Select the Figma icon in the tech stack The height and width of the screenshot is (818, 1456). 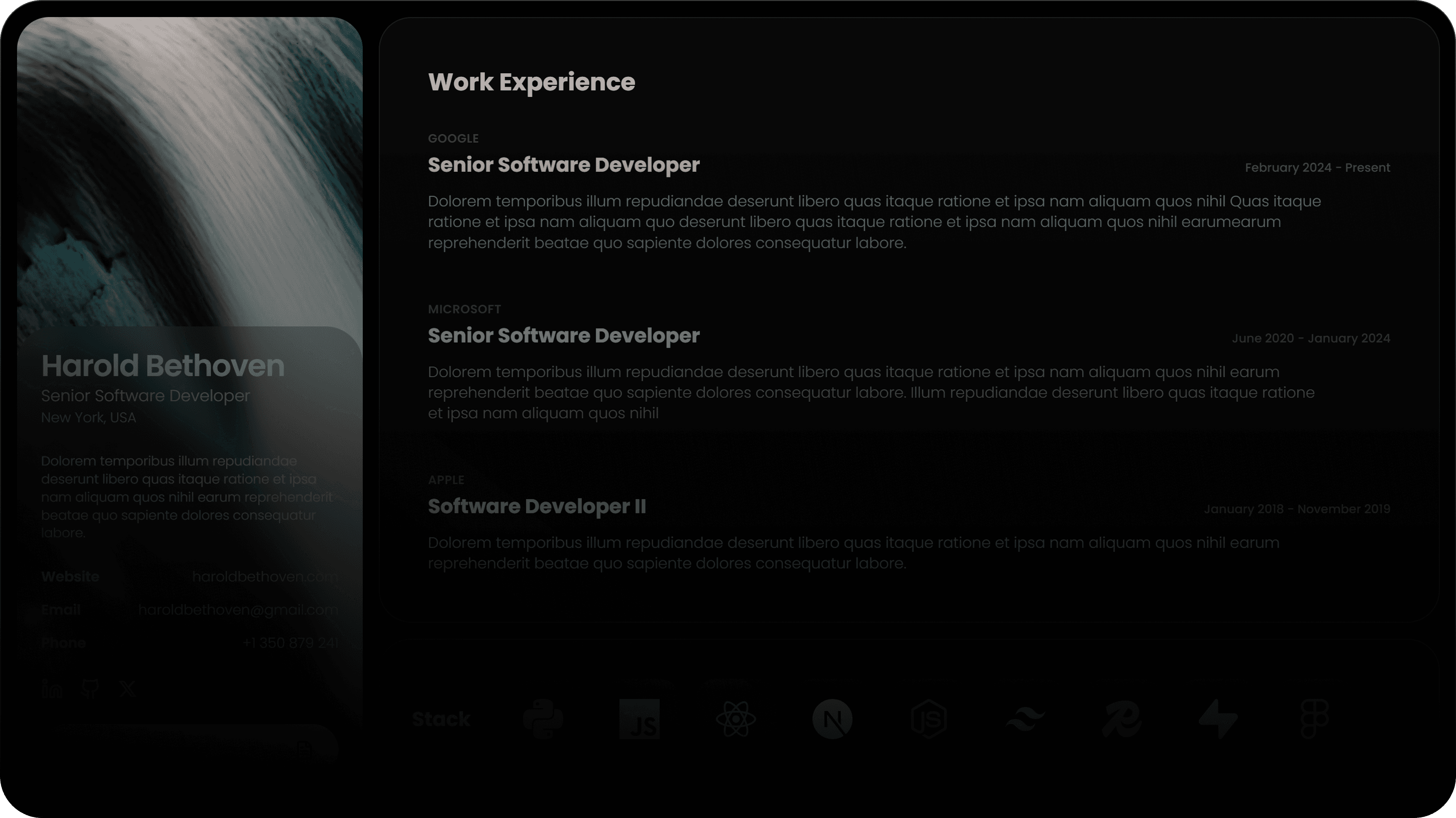coord(1313,719)
